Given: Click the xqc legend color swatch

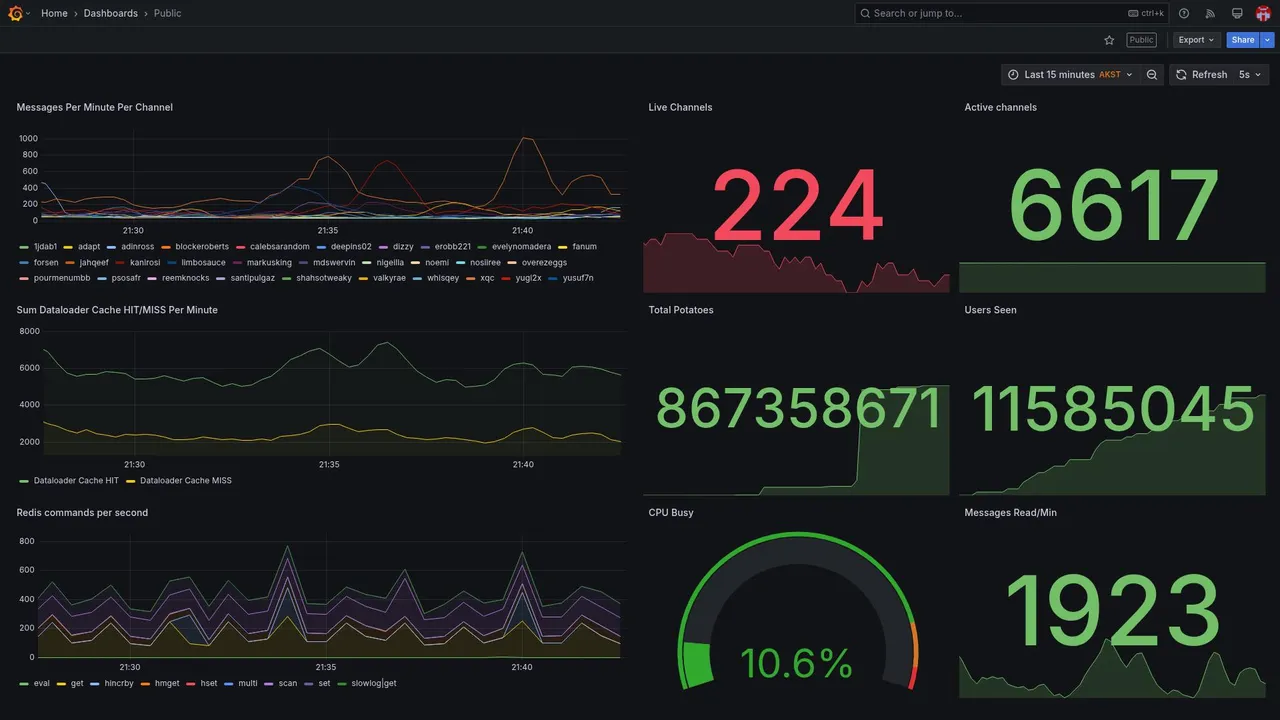Looking at the screenshot, I should coord(471,278).
